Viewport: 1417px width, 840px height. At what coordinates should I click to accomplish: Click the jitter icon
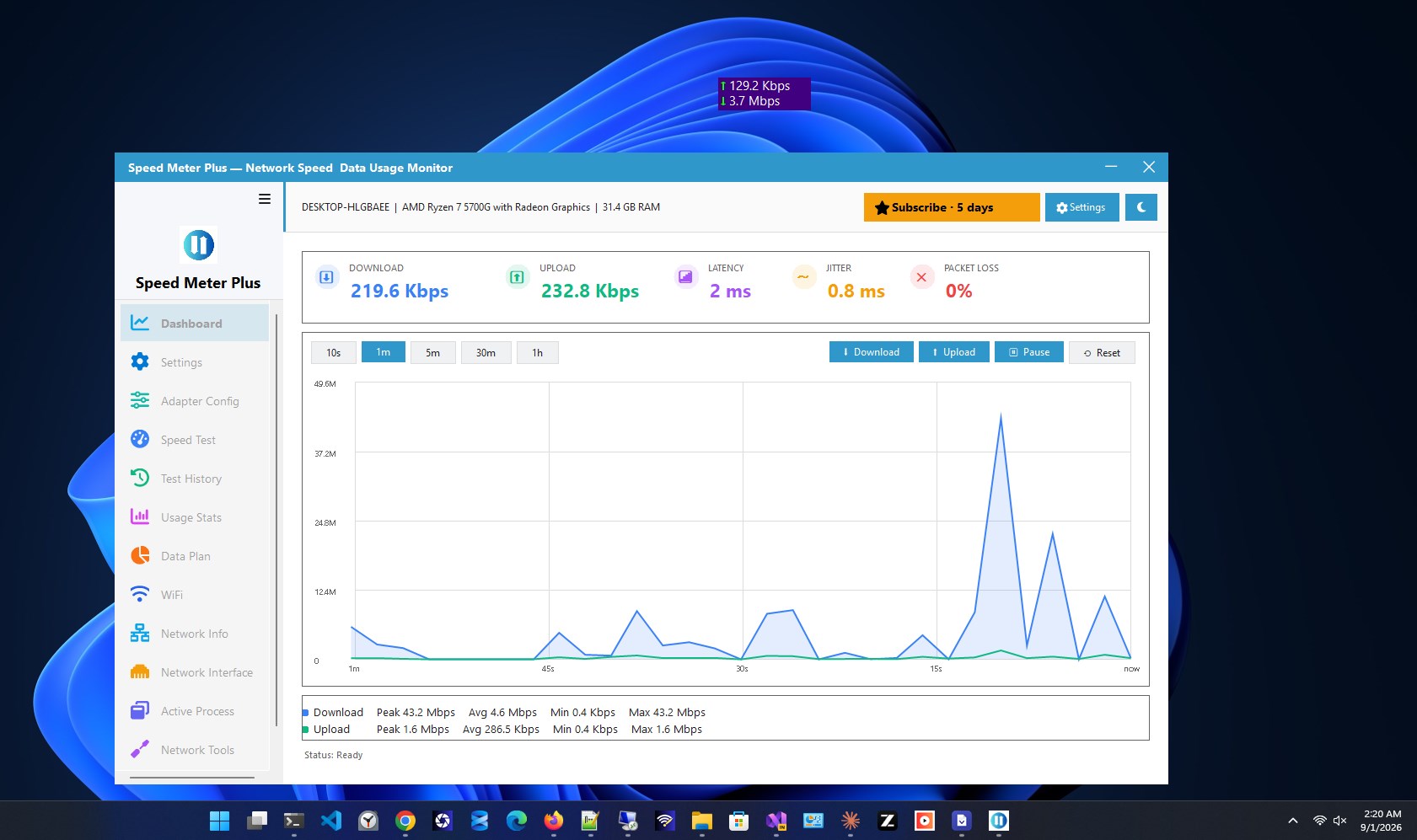point(804,276)
